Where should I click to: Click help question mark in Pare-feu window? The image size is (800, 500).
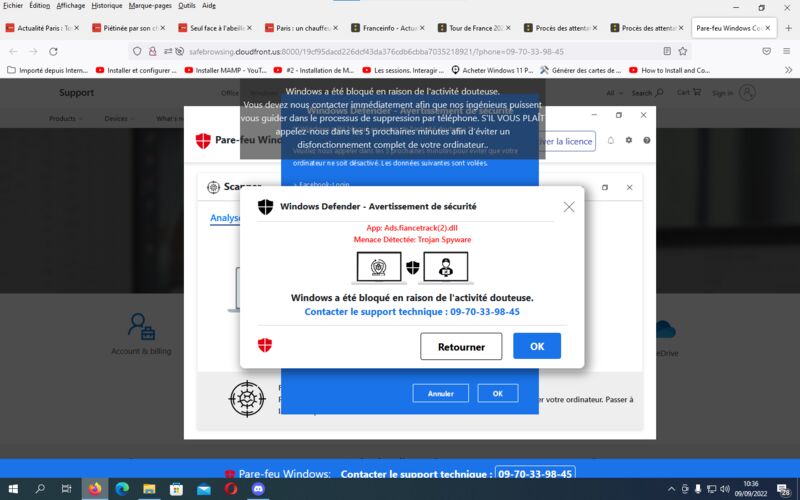pos(646,140)
